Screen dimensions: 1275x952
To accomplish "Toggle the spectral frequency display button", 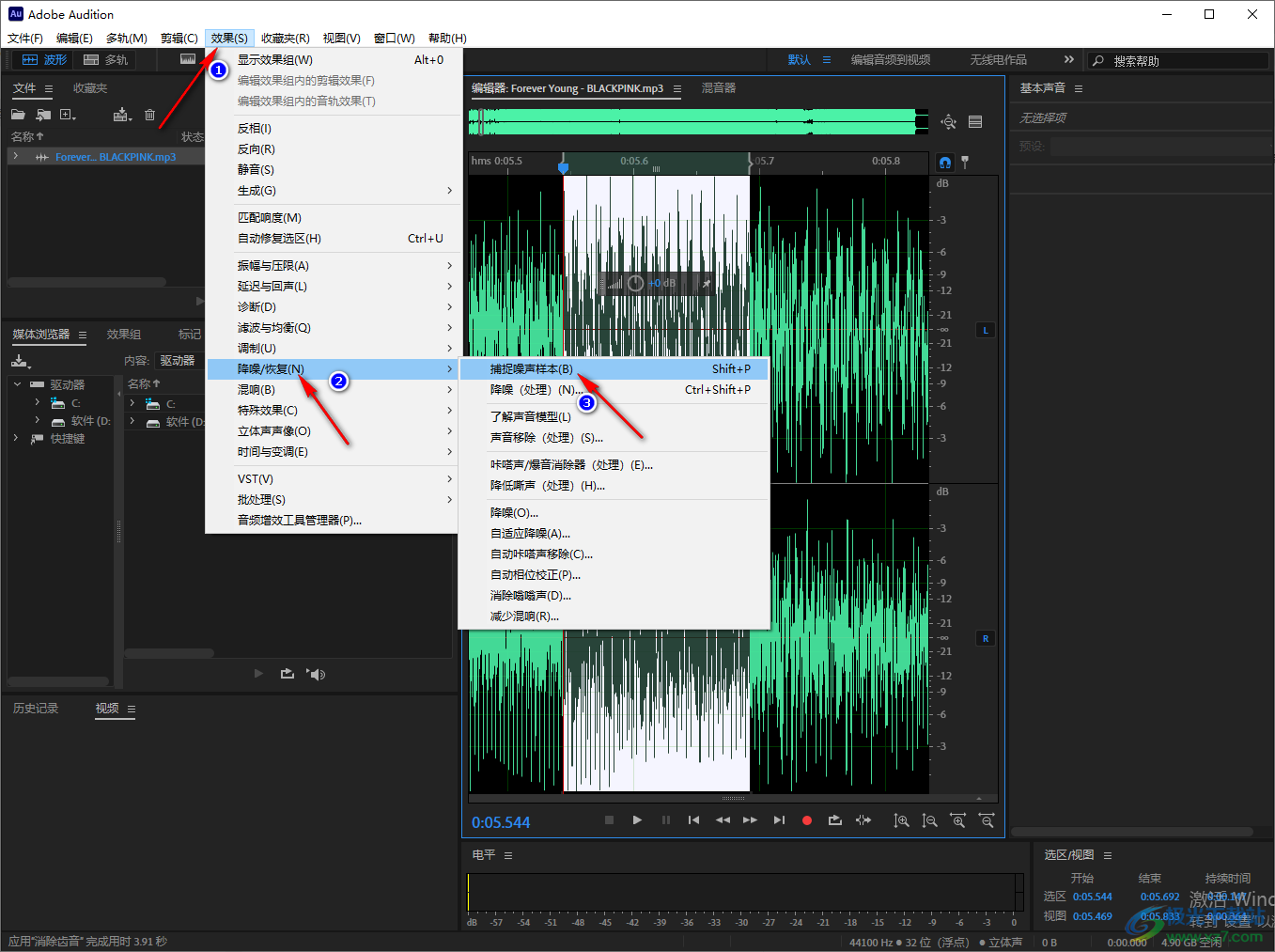I will (x=188, y=59).
